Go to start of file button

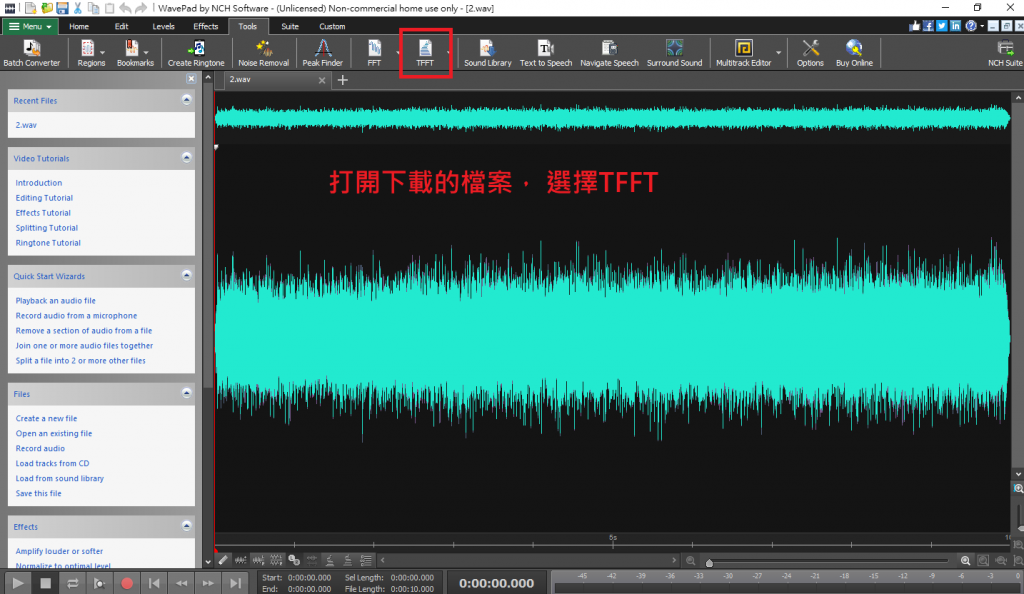point(154,583)
